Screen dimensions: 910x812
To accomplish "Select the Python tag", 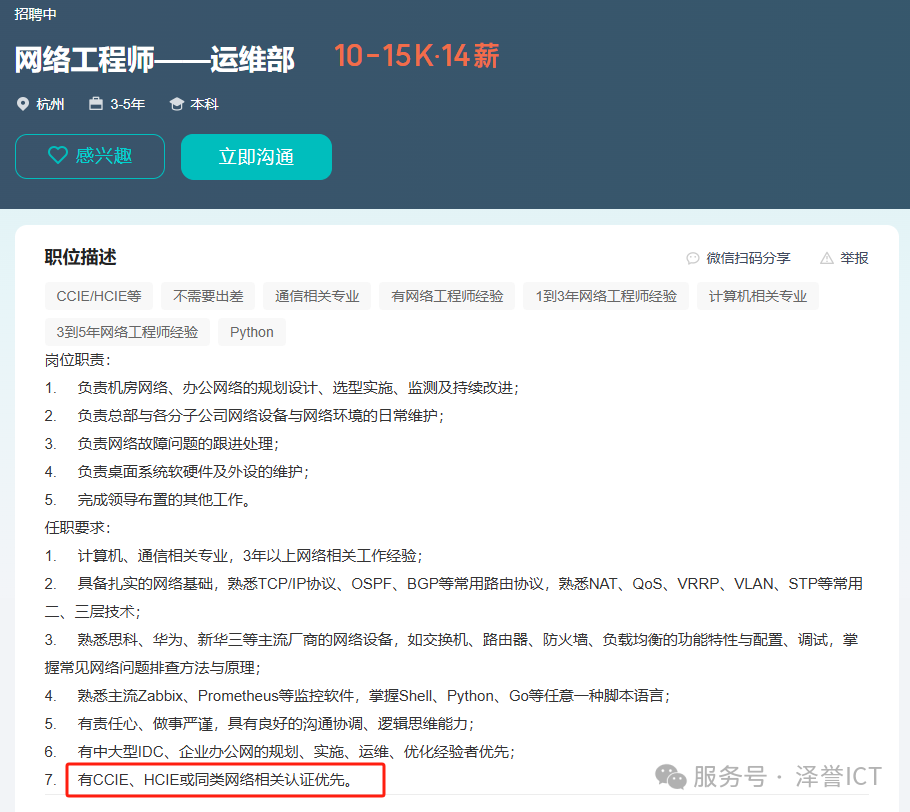I will (x=251, y=332).
